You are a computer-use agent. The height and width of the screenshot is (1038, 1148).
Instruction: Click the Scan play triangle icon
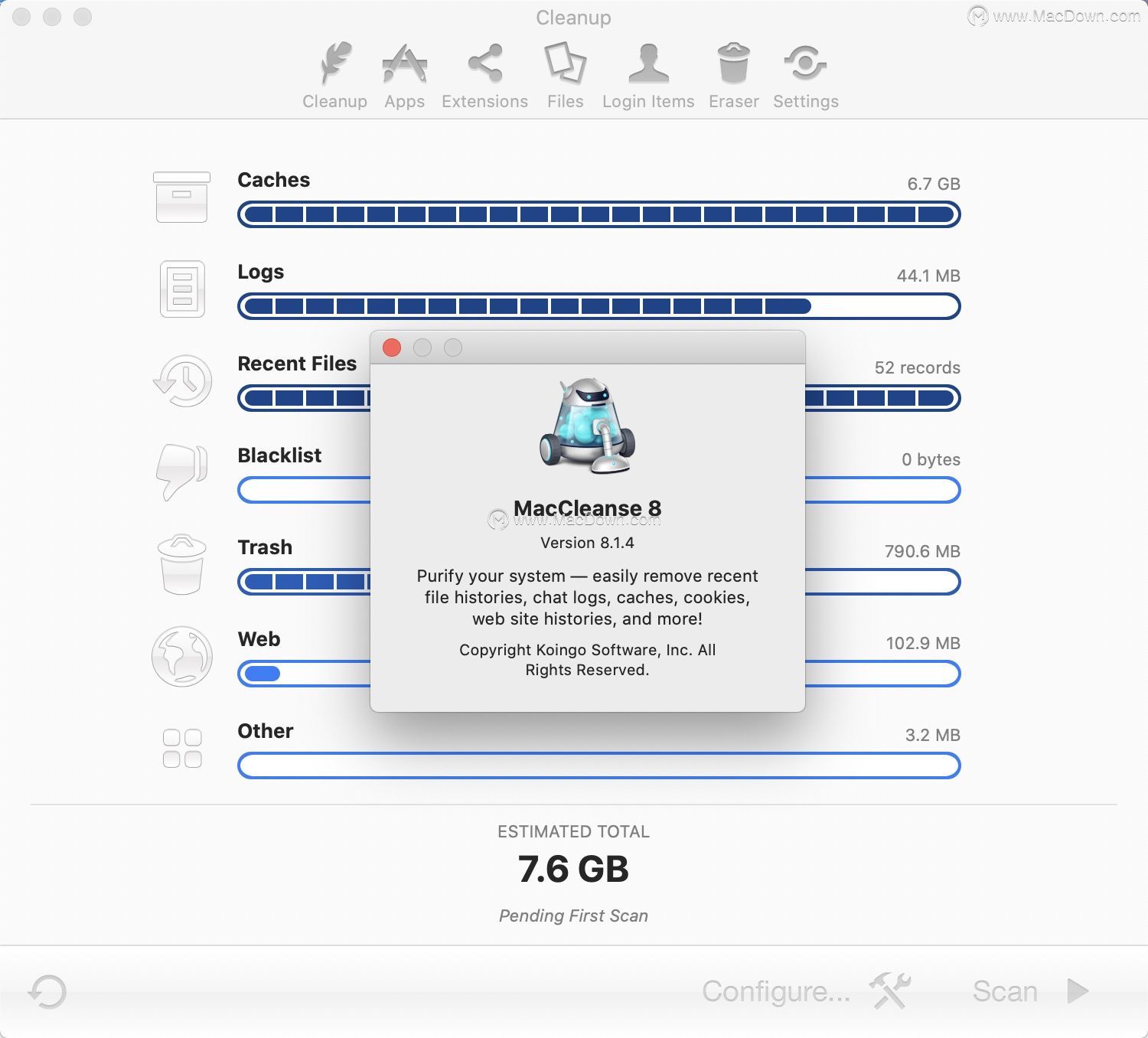point(1078,991)
